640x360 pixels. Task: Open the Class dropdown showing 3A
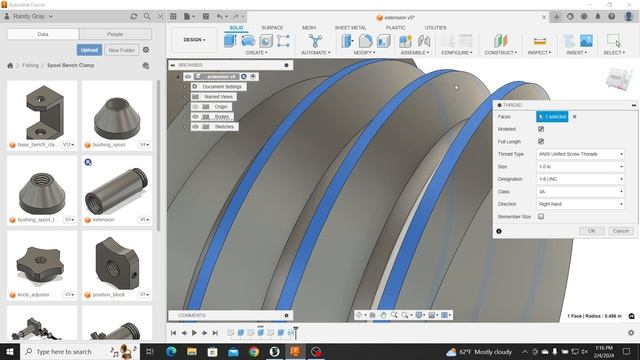click(580, 191)
